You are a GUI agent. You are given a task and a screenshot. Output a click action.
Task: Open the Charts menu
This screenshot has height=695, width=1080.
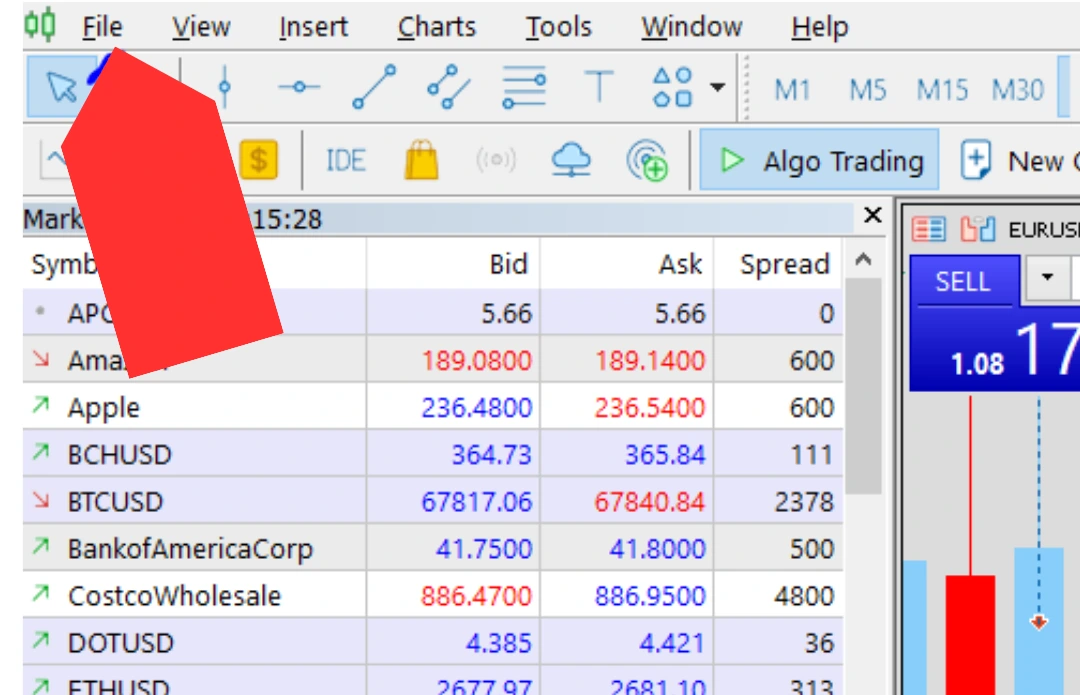435,27
